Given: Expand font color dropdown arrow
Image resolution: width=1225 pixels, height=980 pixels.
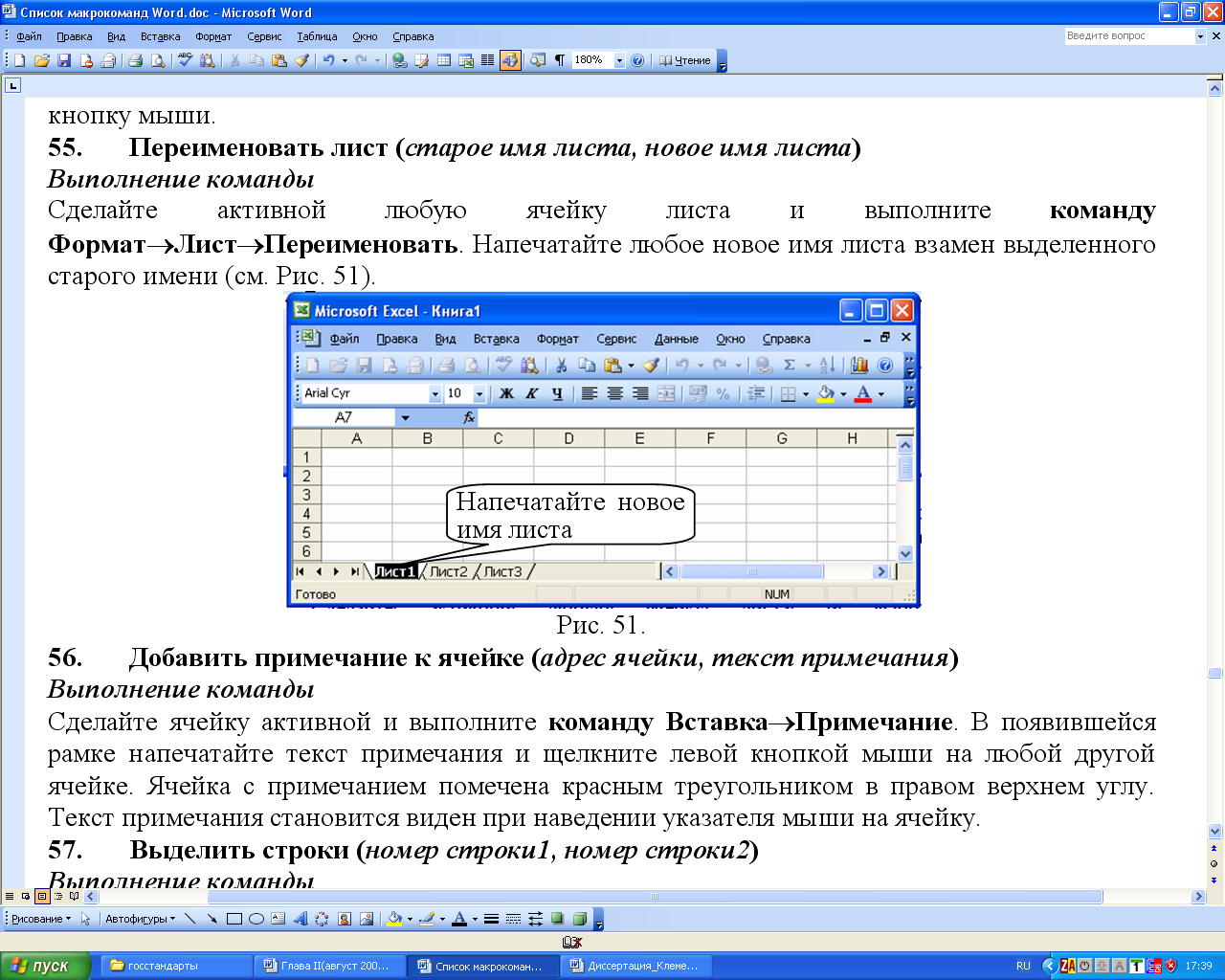Looking at the screenshot, I should 475,919.
